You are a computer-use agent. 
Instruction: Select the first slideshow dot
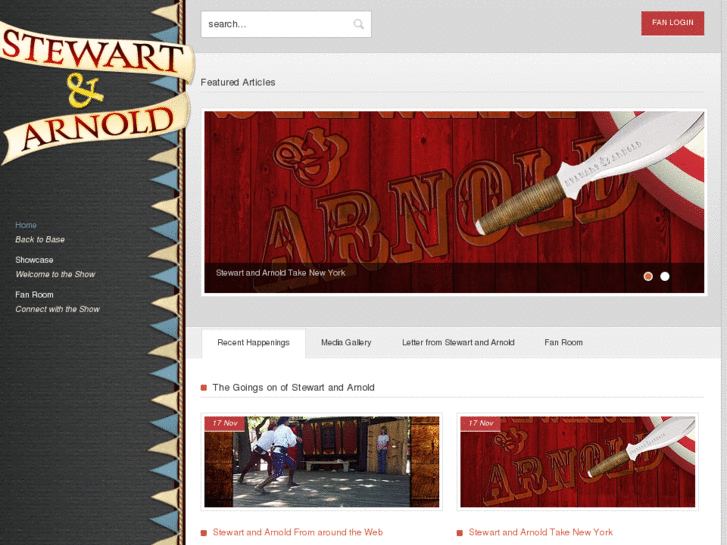point(648,276)
